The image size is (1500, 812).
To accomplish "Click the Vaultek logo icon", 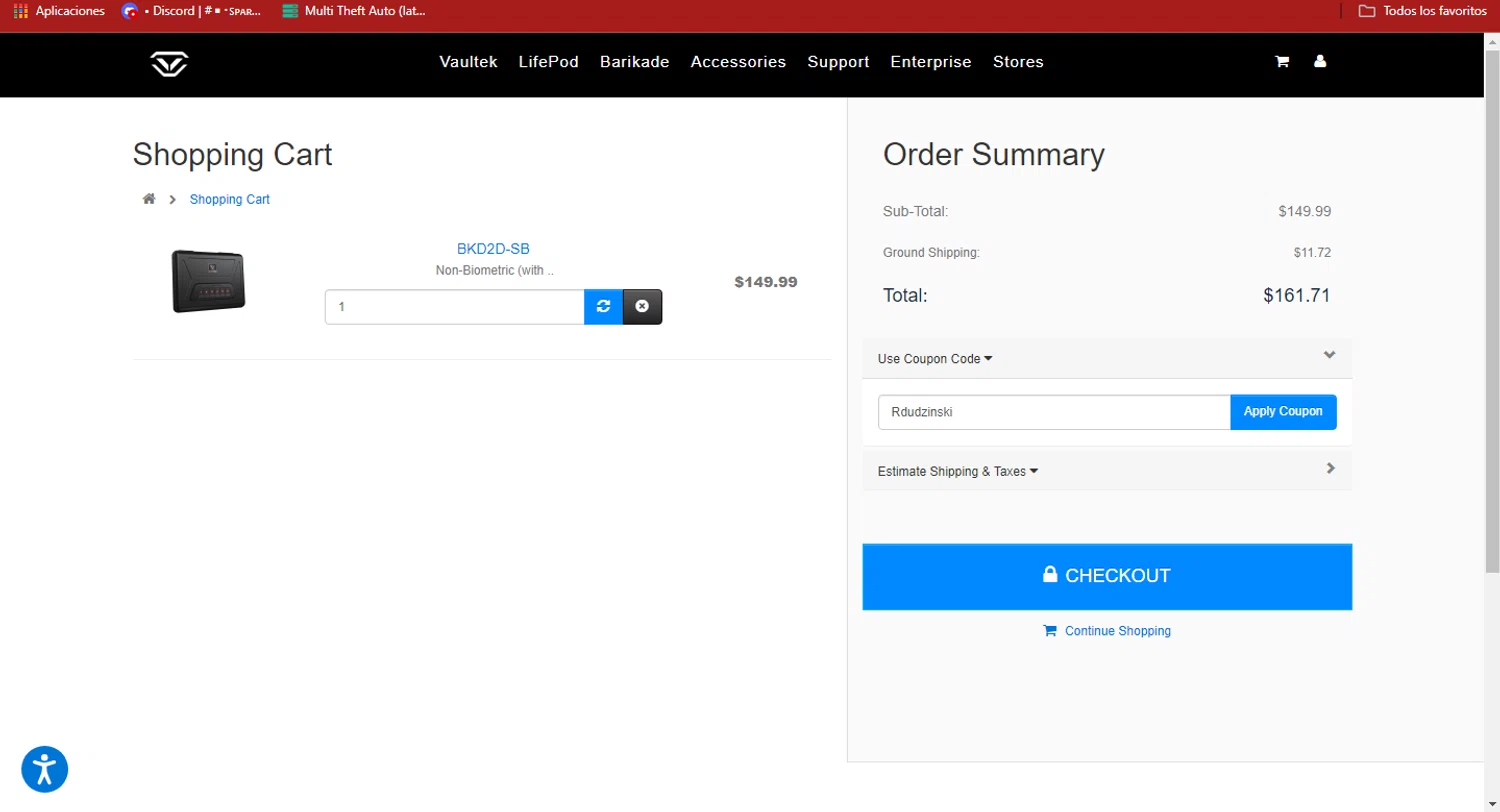I will pos(169,63).
